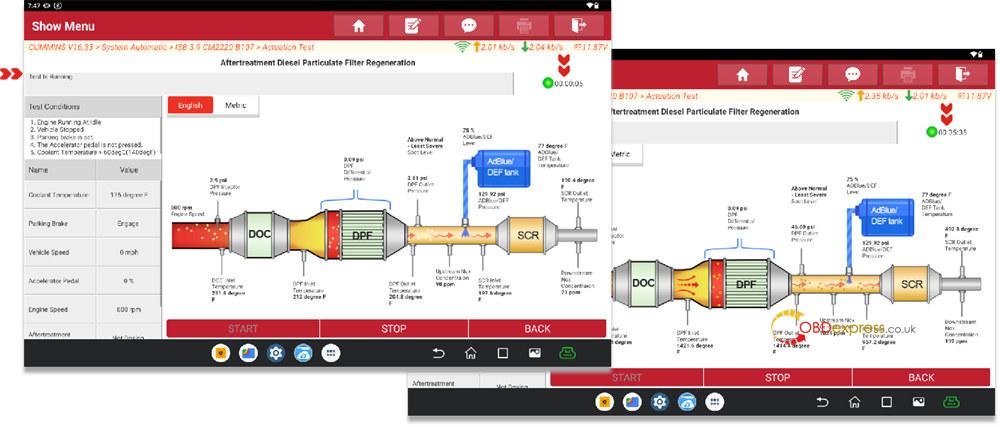Open the gallery app icon in right window dock
1000x427 pixels.
632,402
